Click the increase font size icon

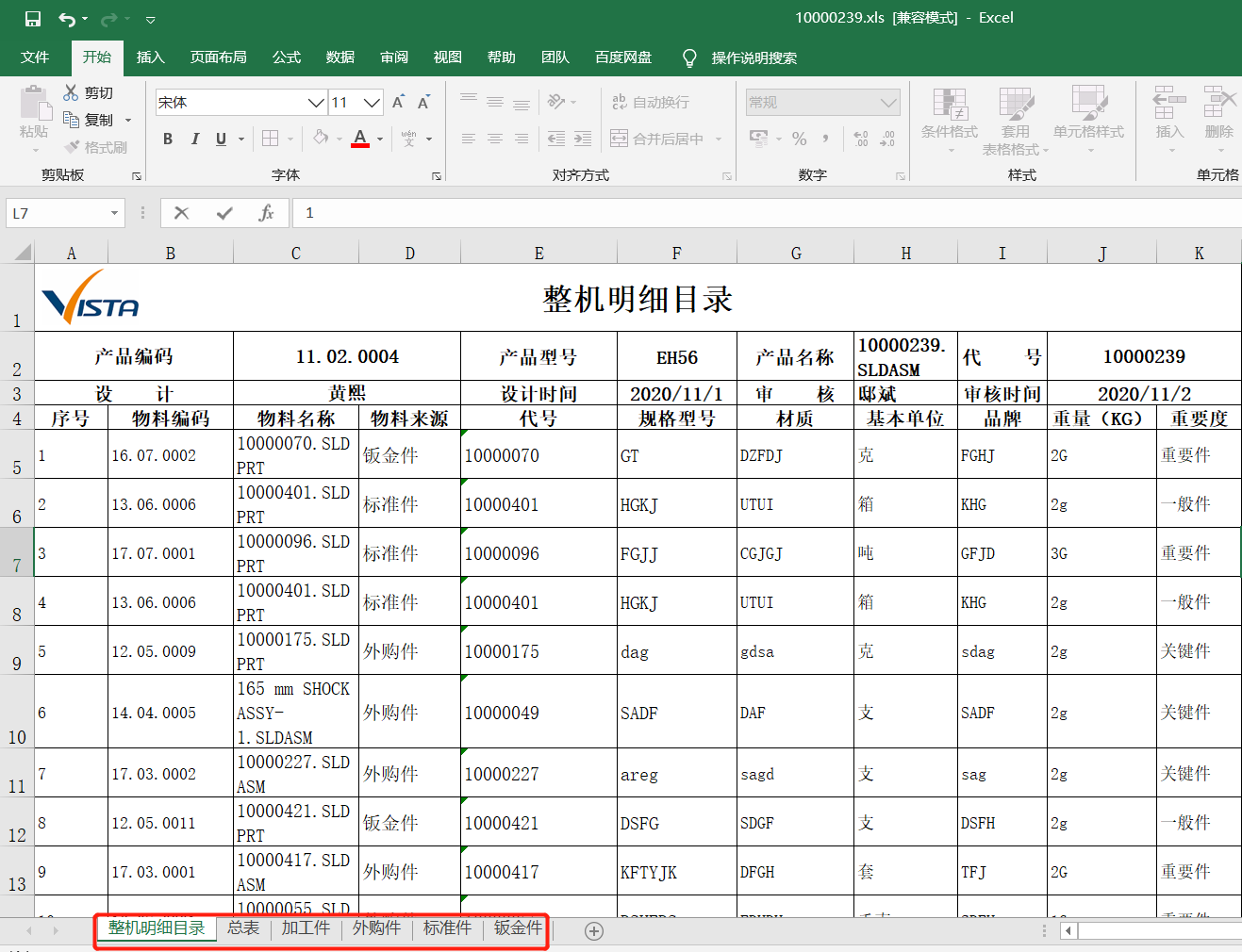(x=398, y=102)
